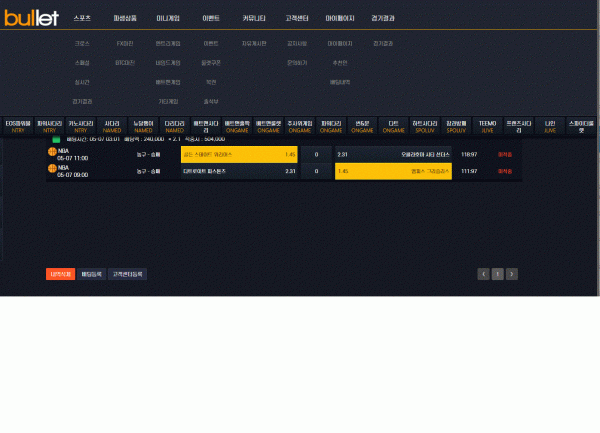The width and height of the screenshot is (600, 433).
Task: Switch to 하트사다리 SPOLUV tab
Action: click(425, 127)
